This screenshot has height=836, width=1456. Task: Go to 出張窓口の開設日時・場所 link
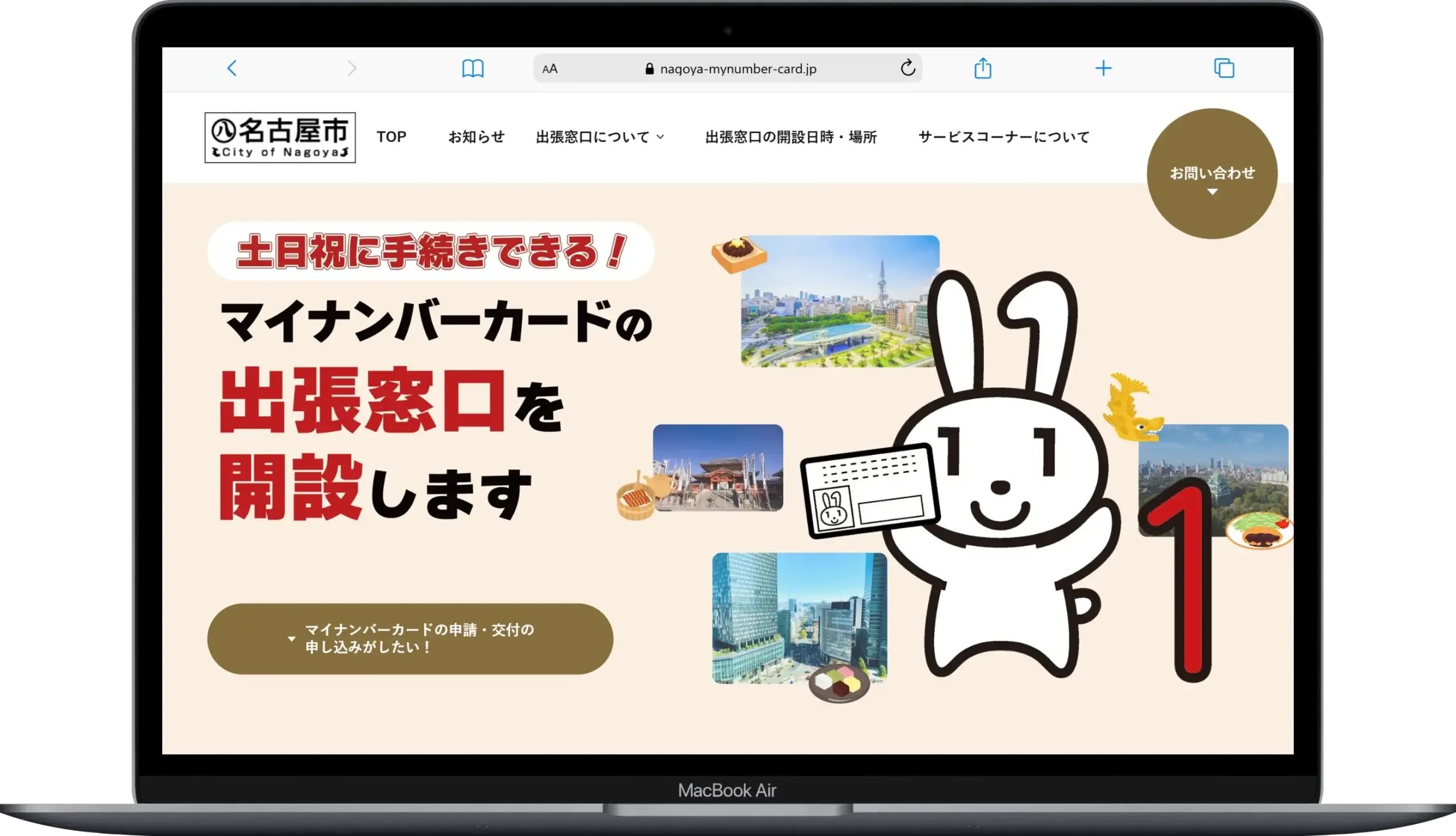[x=791, y=136]
